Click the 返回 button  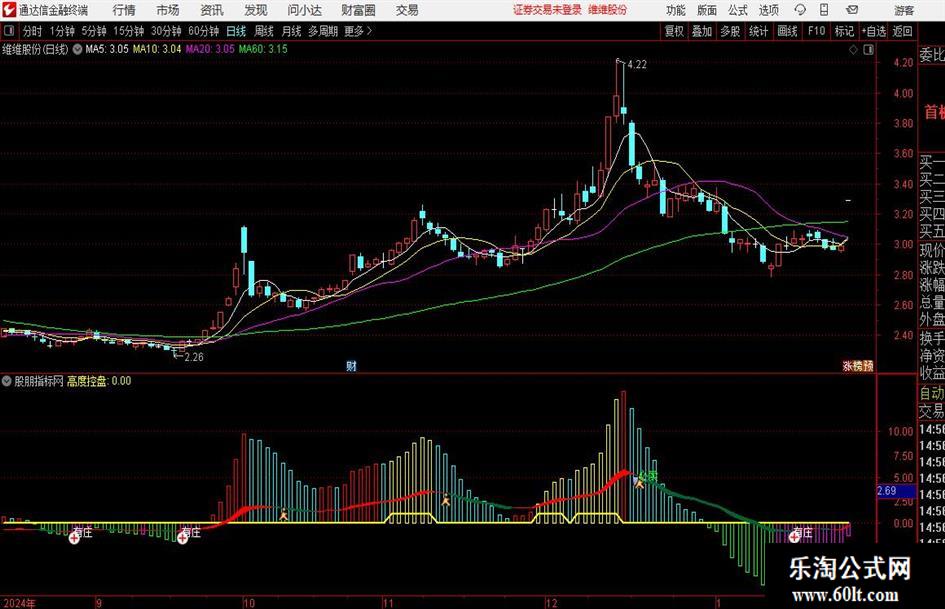[x=902, y=31]
